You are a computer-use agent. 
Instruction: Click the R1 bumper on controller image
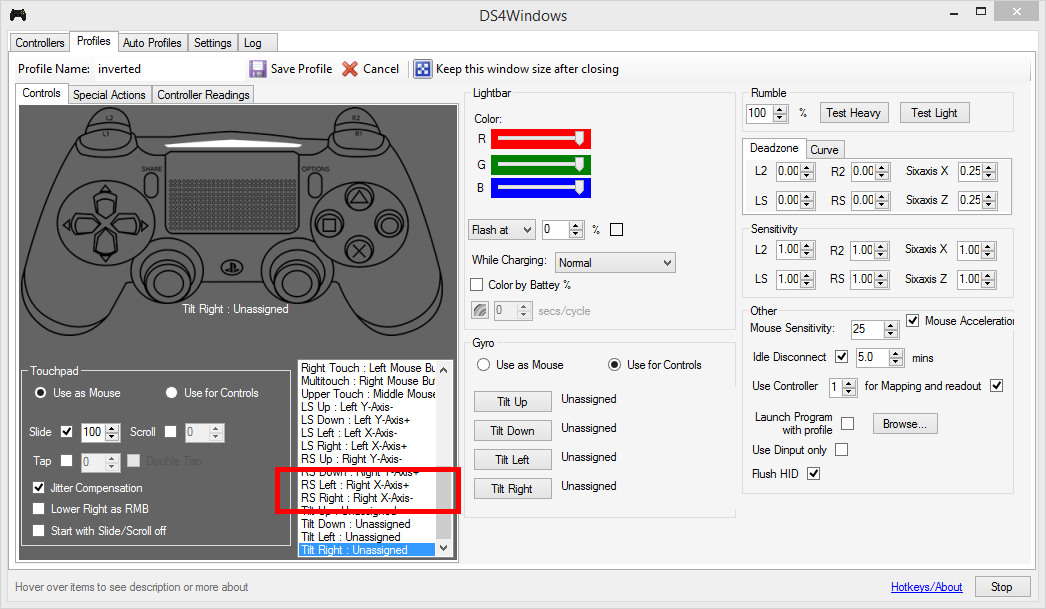point(358,133)
